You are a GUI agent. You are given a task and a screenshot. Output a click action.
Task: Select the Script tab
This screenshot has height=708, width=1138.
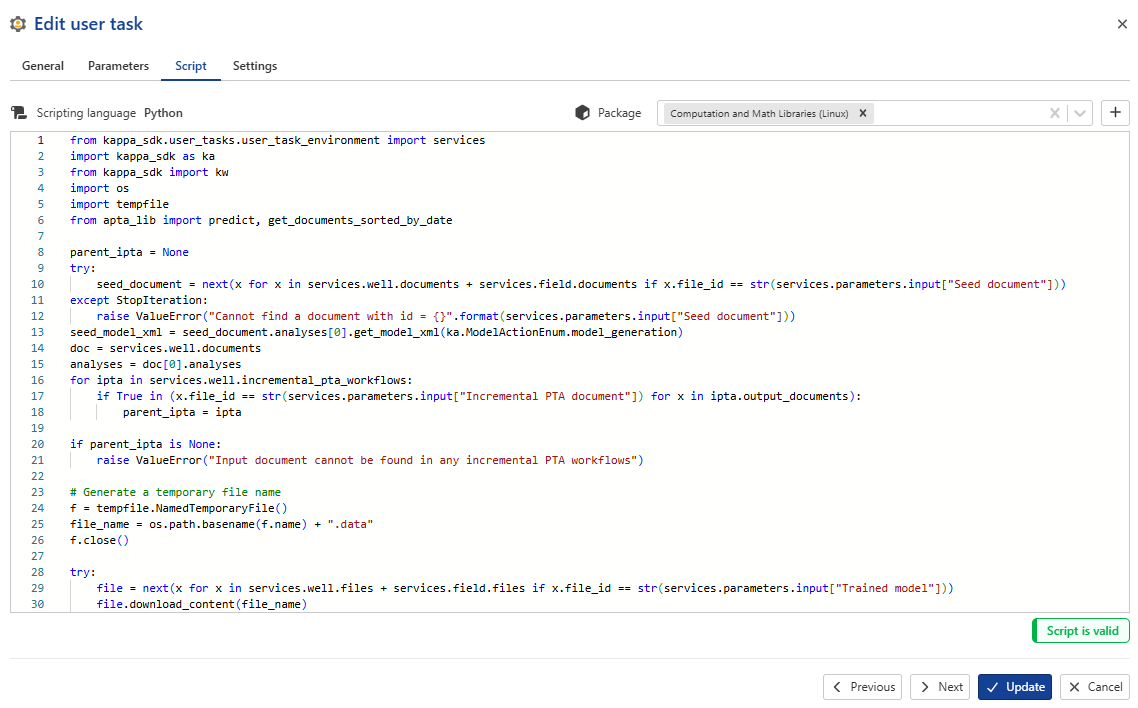[191, 66]
